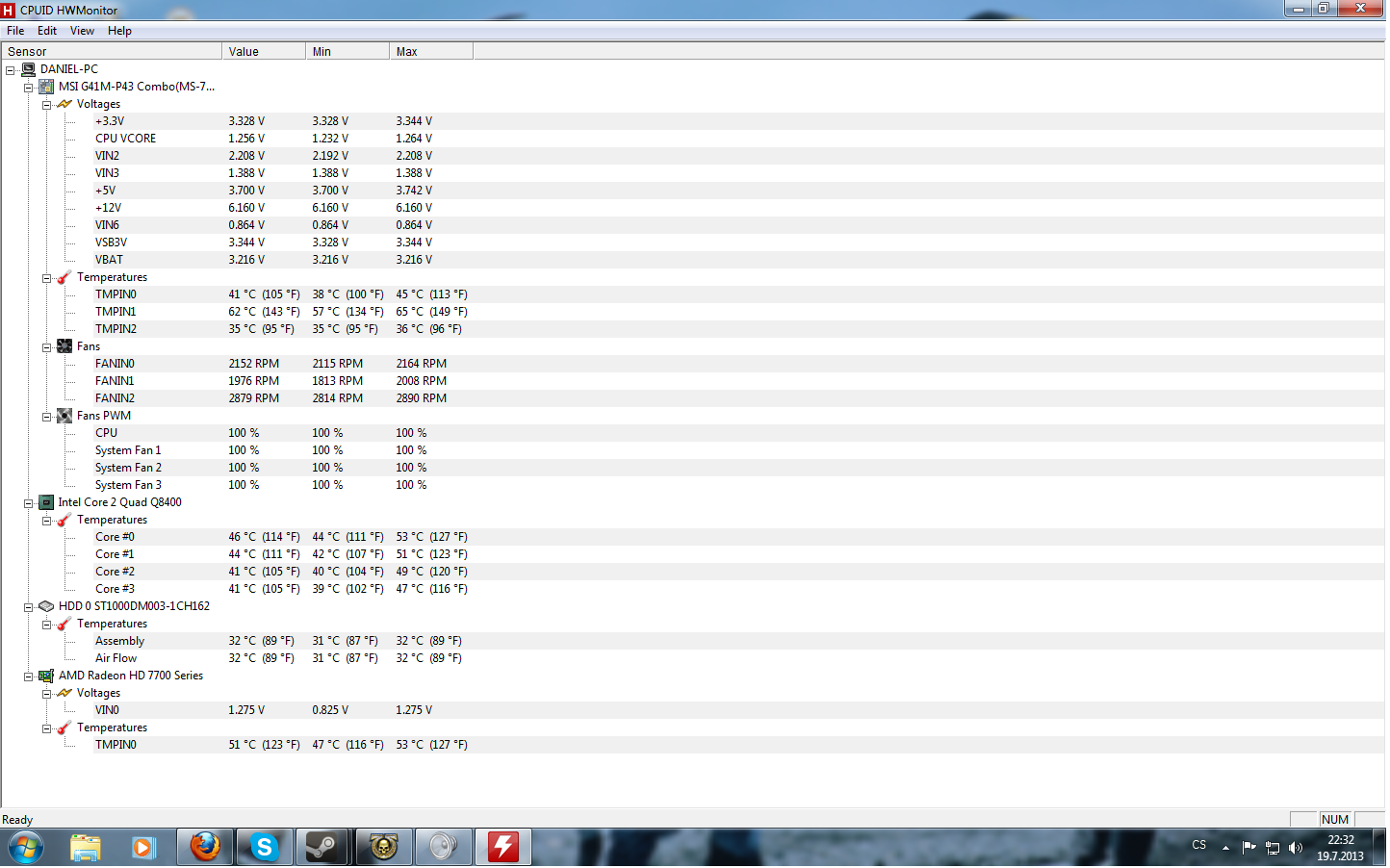Select the "Air Flow" HDD temperature row

tap(116, 658)
